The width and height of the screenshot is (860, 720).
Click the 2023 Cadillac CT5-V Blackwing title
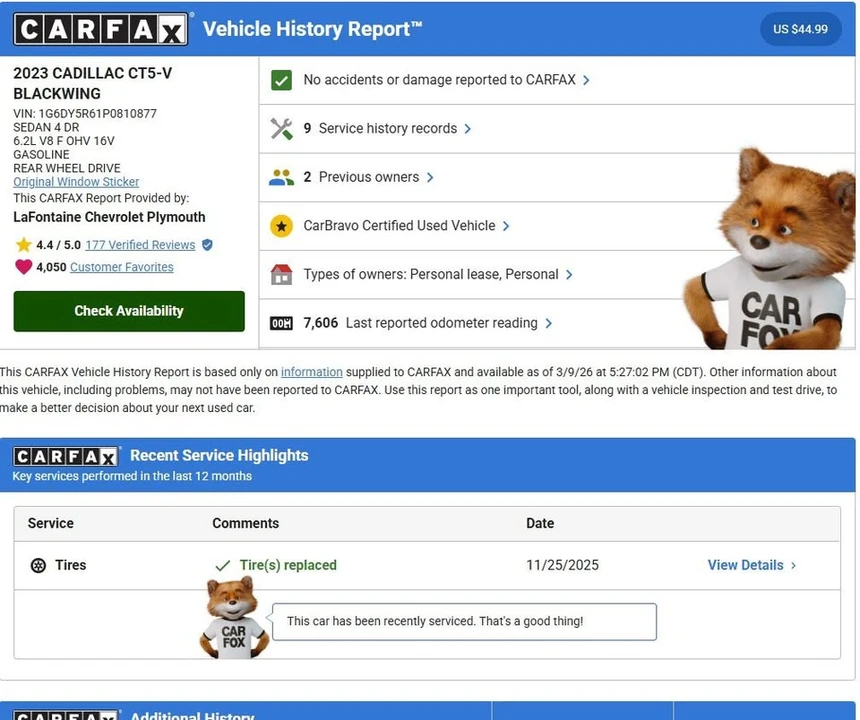click(x=93, y=83)
